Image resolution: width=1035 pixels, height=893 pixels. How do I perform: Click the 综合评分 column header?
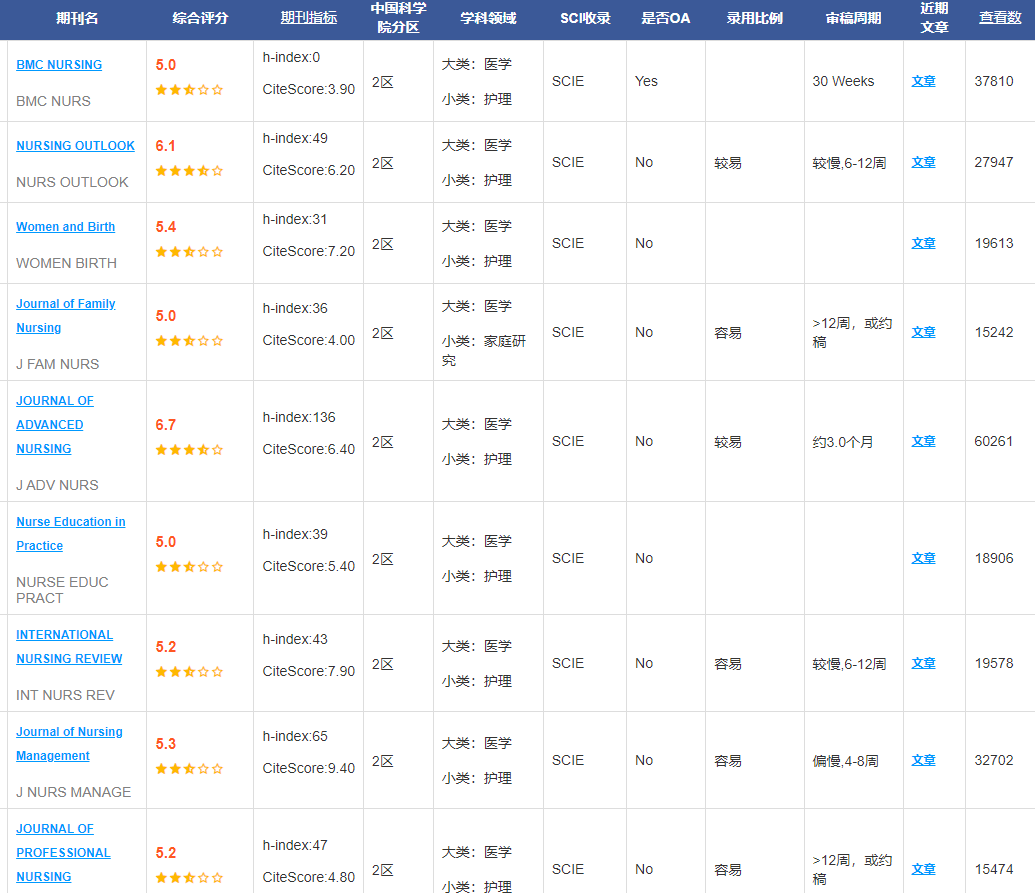[200, 18]
